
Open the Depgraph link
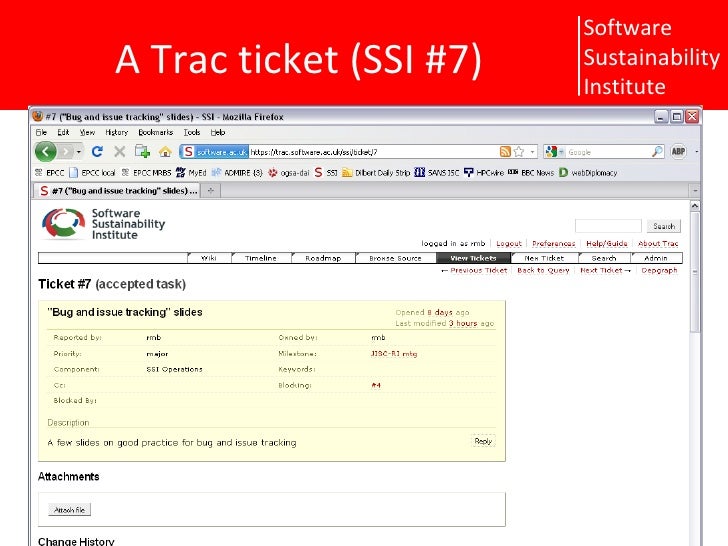click(659, 270)
